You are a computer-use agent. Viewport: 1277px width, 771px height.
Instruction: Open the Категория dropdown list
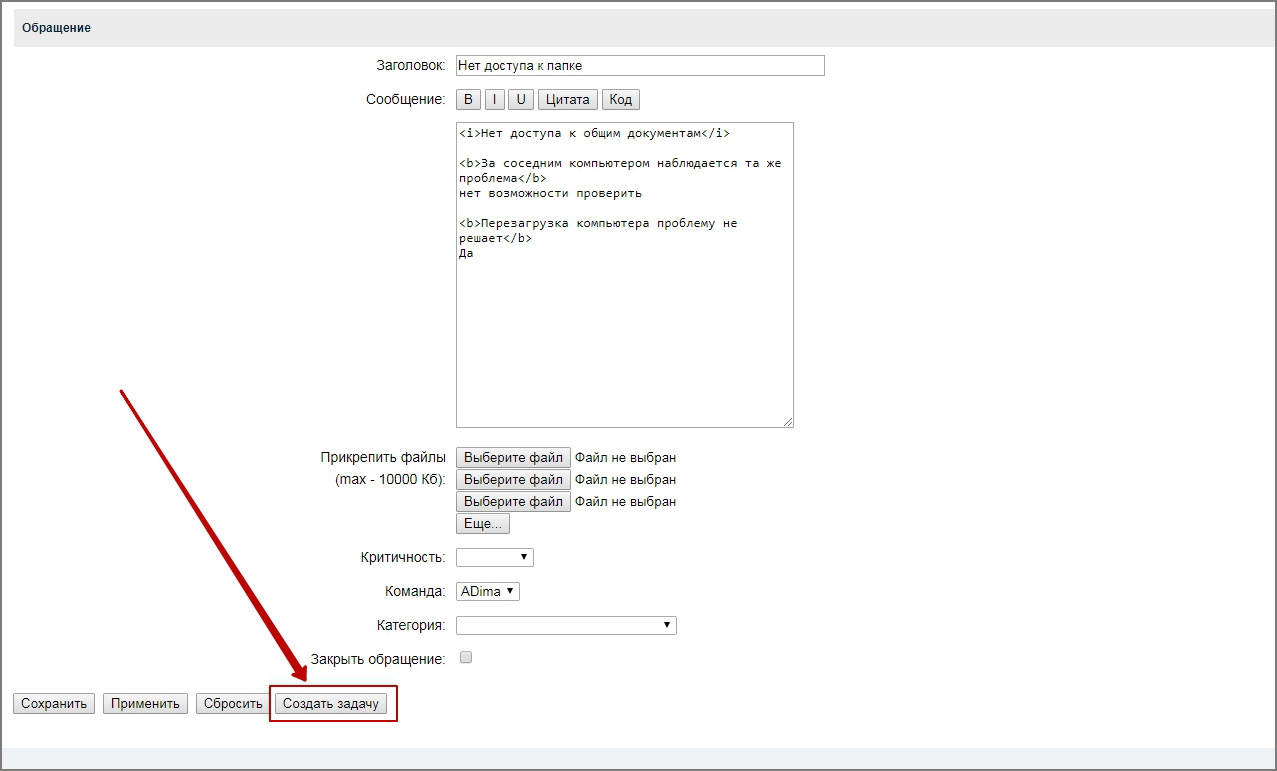click(x=566, y=626)
